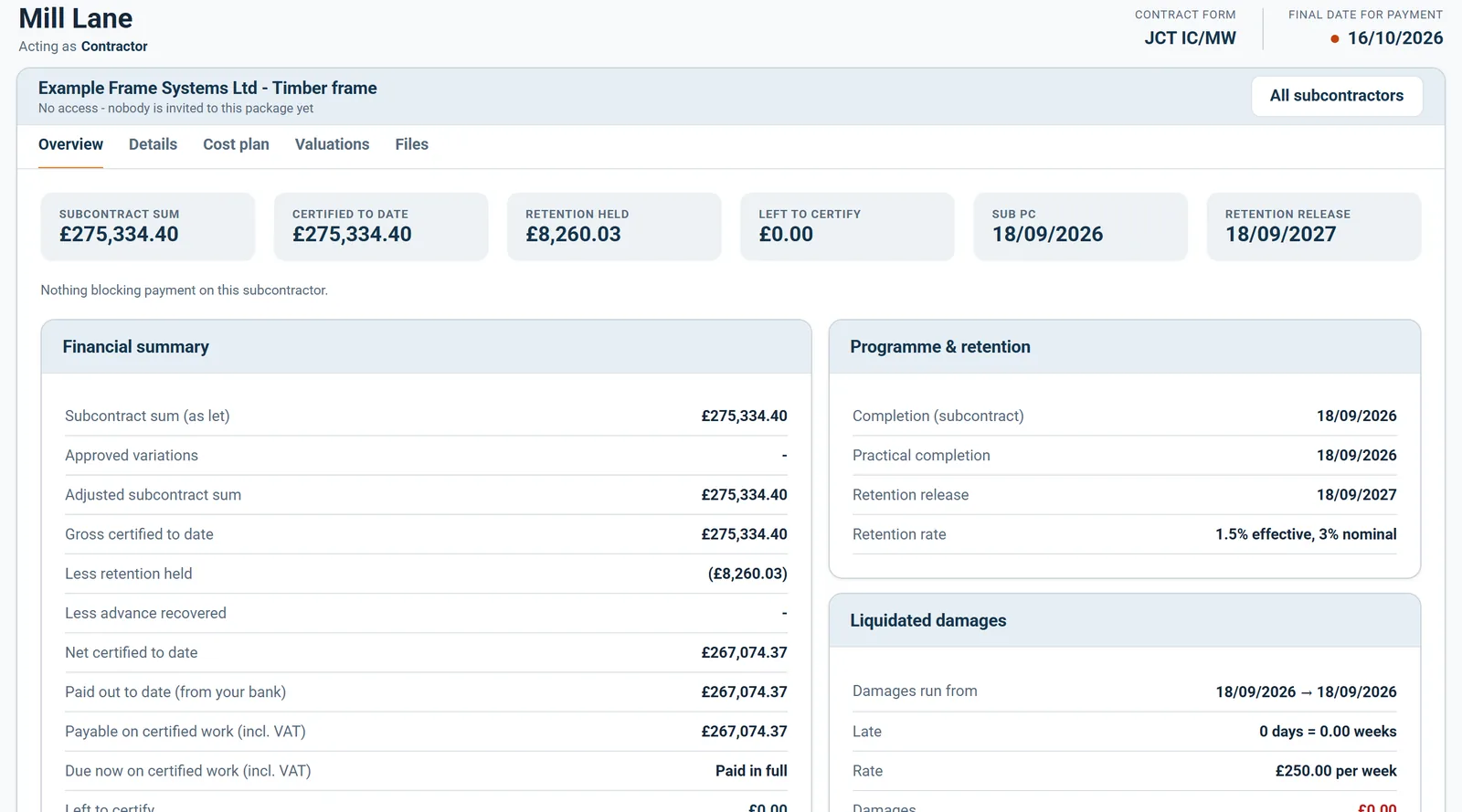The height and width of the screenshot is (812, 1462).
Task: Click the 'No access' invitation notice
Action: (x=175, y=109)
